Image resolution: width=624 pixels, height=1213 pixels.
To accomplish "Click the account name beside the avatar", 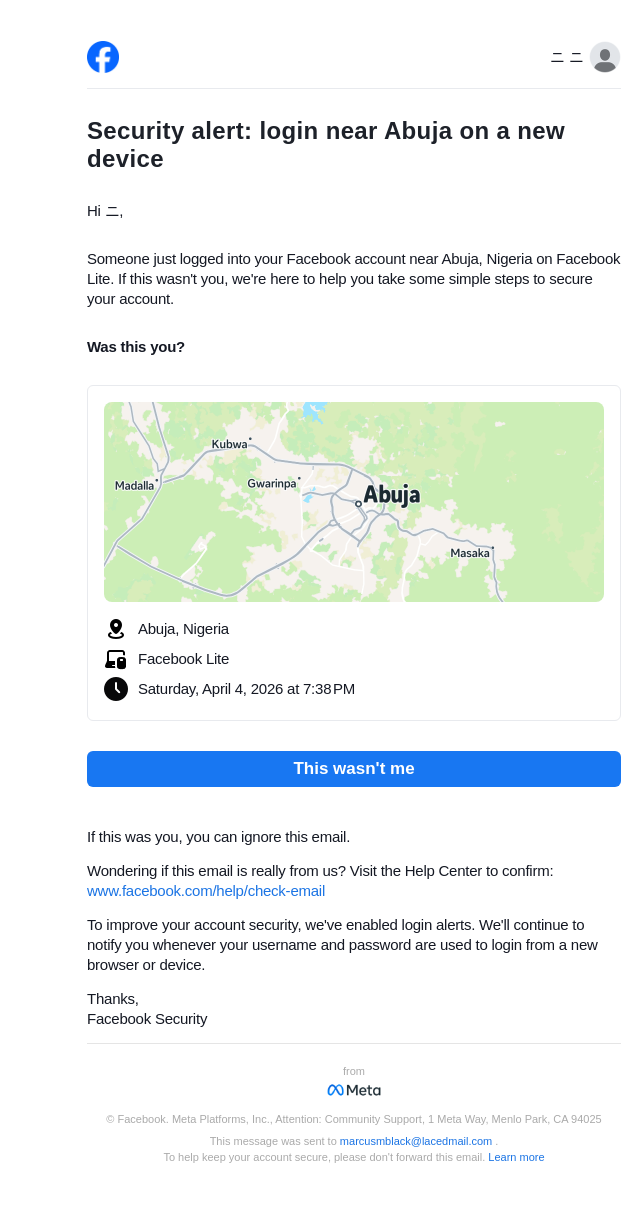I will click(567, 58).
